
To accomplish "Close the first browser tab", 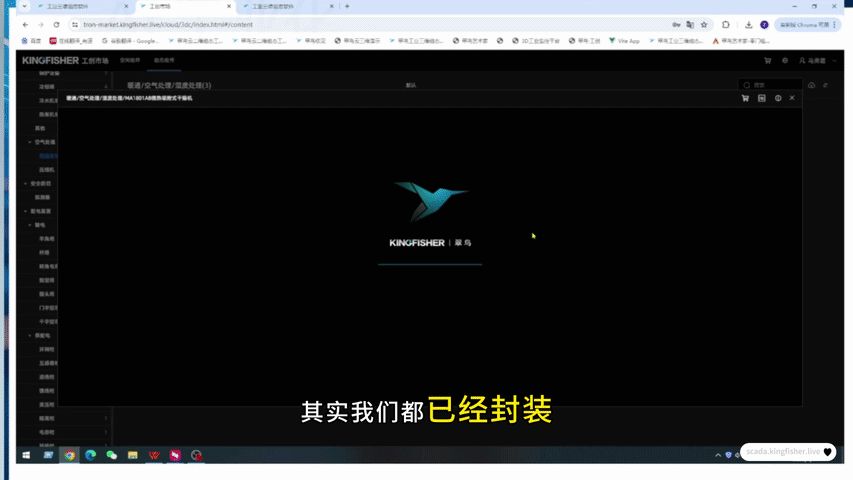I will pos(126,6).
